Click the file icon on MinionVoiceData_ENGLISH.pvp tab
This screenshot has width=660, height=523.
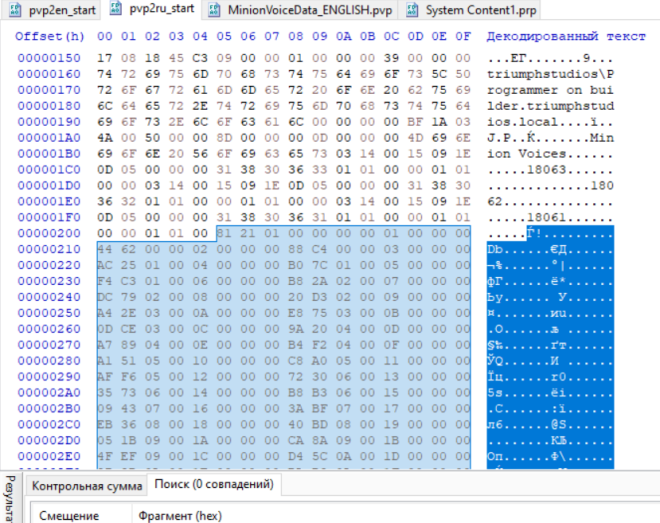[214, 10]
